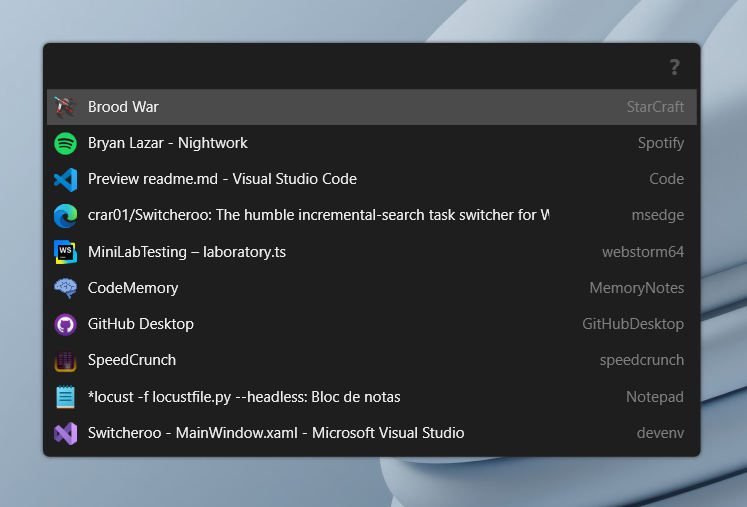747x507 pixels.
Task: Switch to MiniLabTesting – laboratory.ts
Action: (x=187, y=252)
